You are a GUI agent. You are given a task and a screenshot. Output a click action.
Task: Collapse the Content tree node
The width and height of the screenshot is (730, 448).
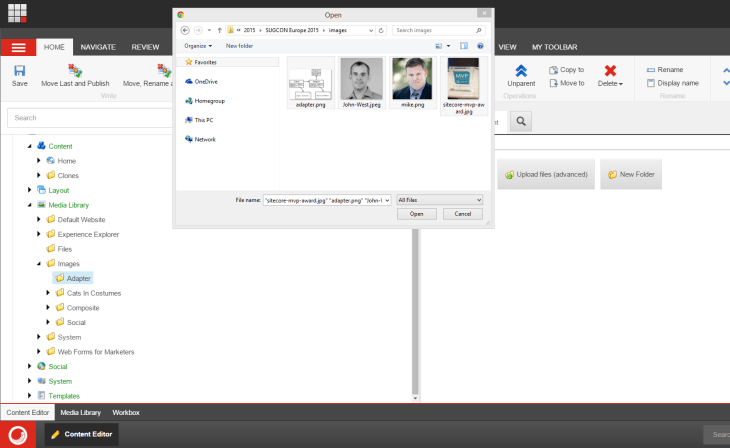pyautogui.click(x=30, y=146)
